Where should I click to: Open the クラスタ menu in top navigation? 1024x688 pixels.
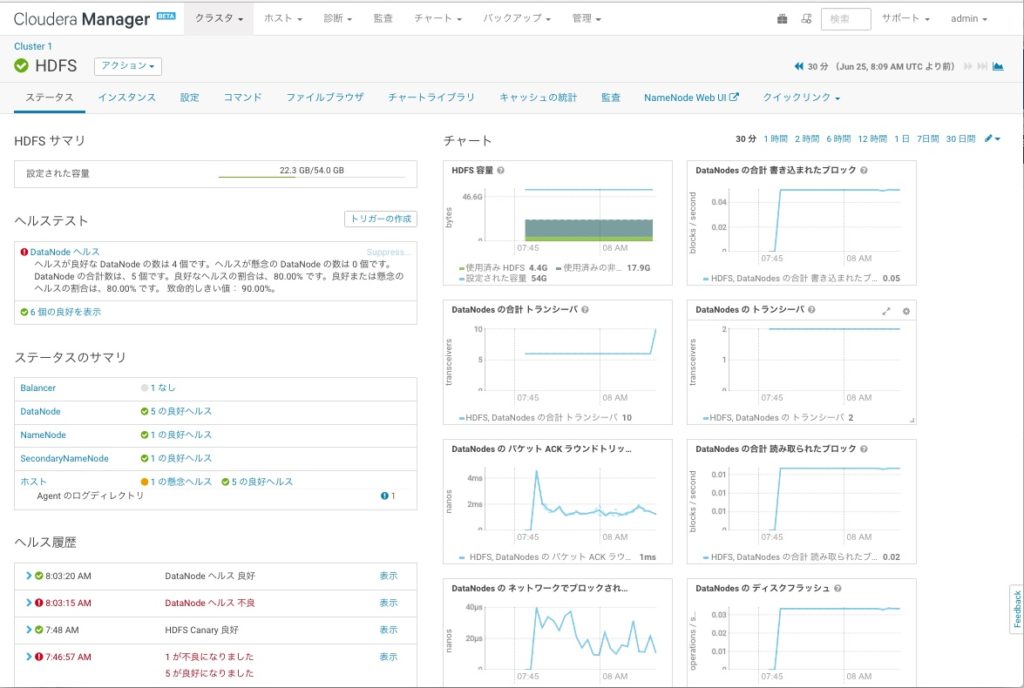tap(219, 18)
